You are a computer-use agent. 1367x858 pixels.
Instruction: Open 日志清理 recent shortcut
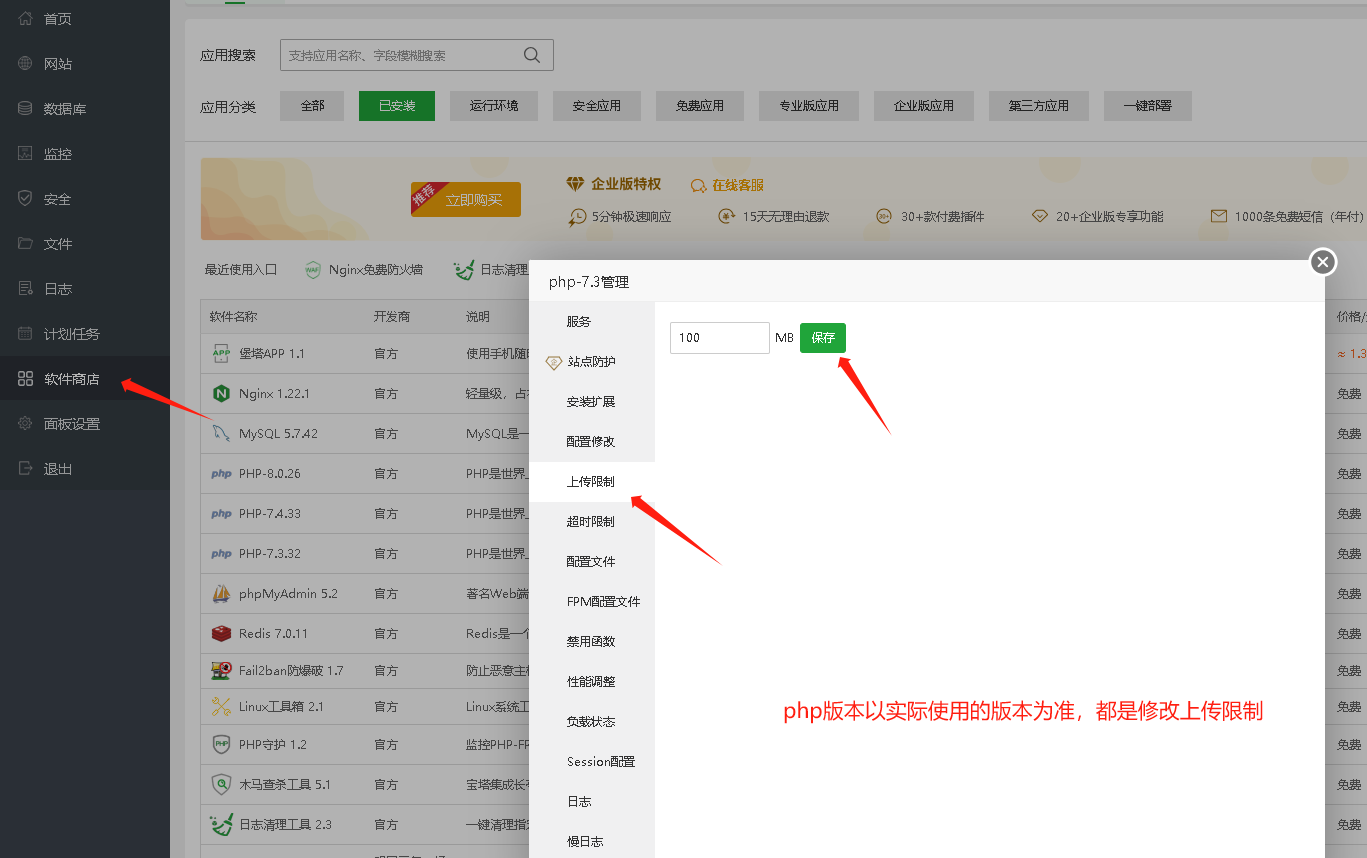[x=491, y=270]
